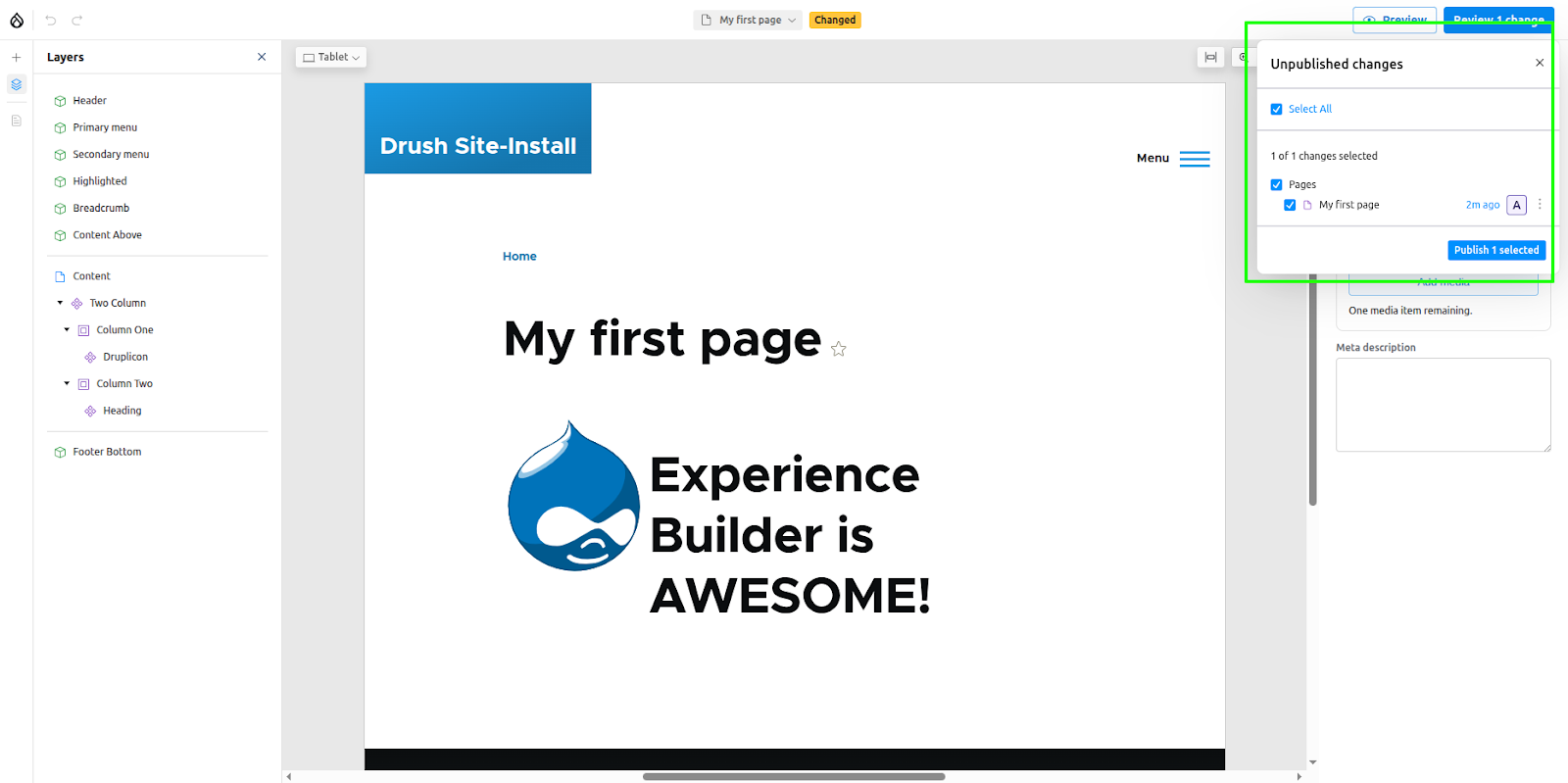Click the horizontal canvas scrollbar thumb
1568x783 pixels.
794,776
